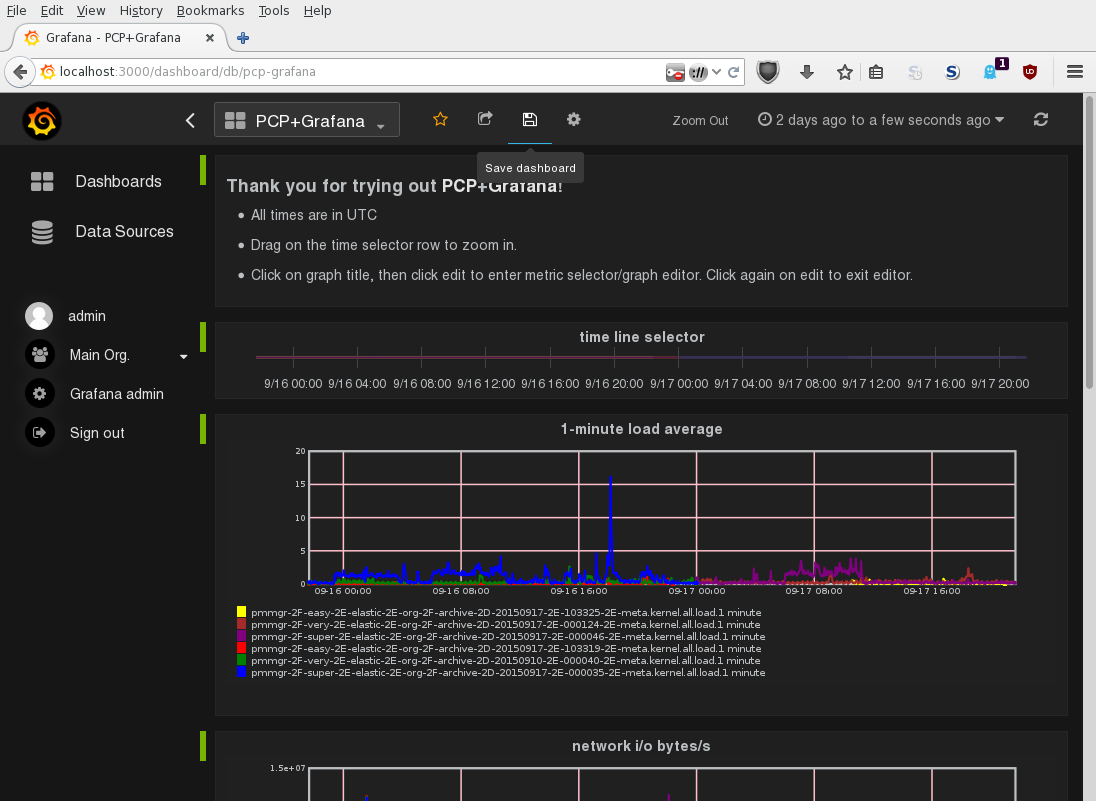Screen dimensions: 1096x801
Task: Click the red legend swatch for easy-103319
Action: tap(241, 649)
